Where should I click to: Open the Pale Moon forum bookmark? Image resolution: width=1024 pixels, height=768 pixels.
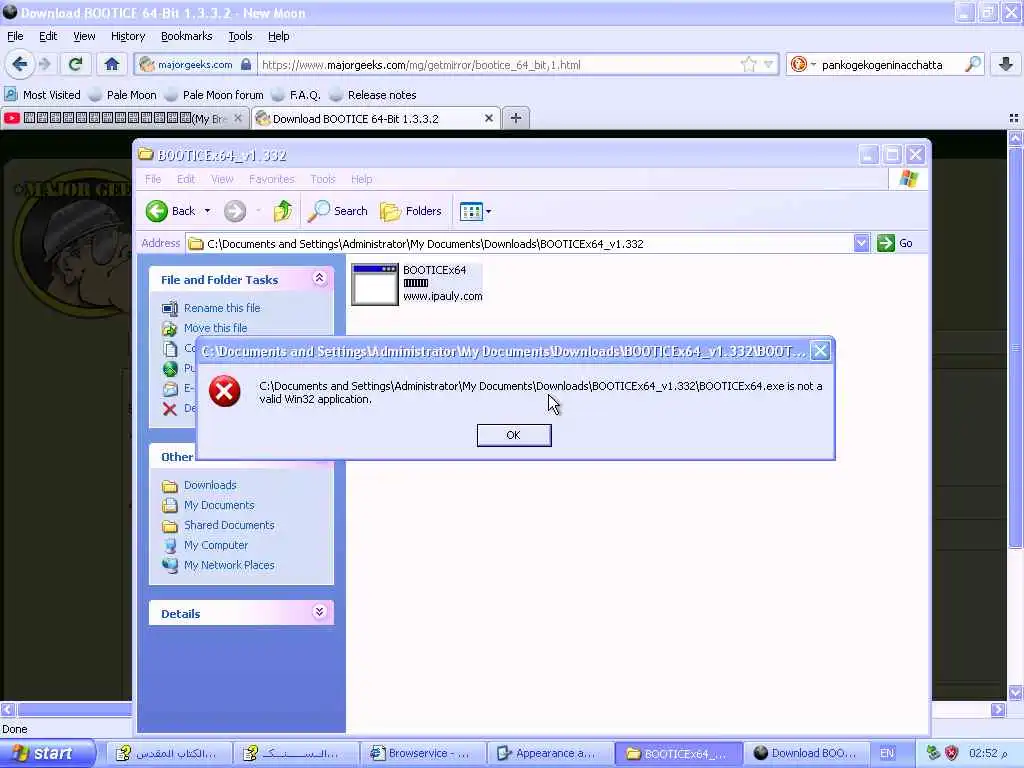point(215,95)
